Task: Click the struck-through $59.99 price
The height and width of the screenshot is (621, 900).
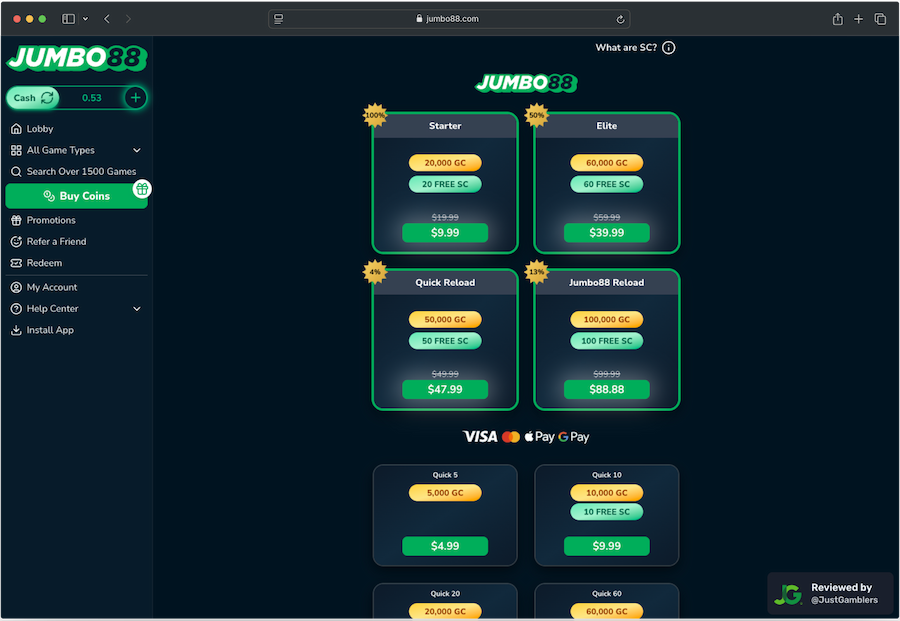Action: (x=607, y=218)
